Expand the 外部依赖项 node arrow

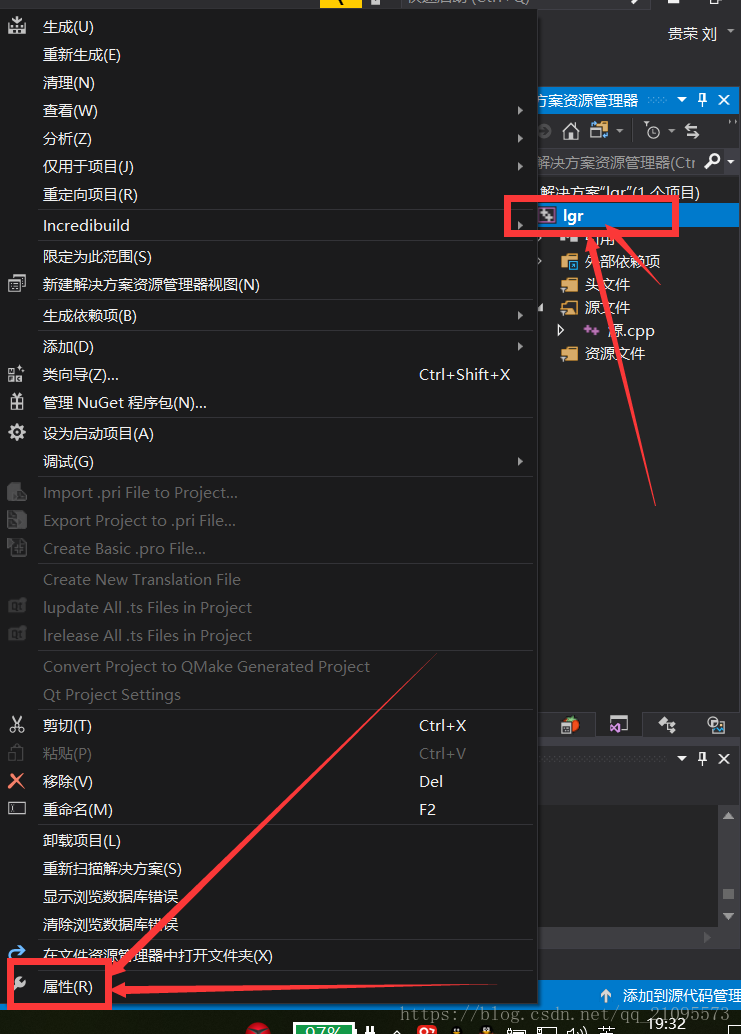[541, 261]
